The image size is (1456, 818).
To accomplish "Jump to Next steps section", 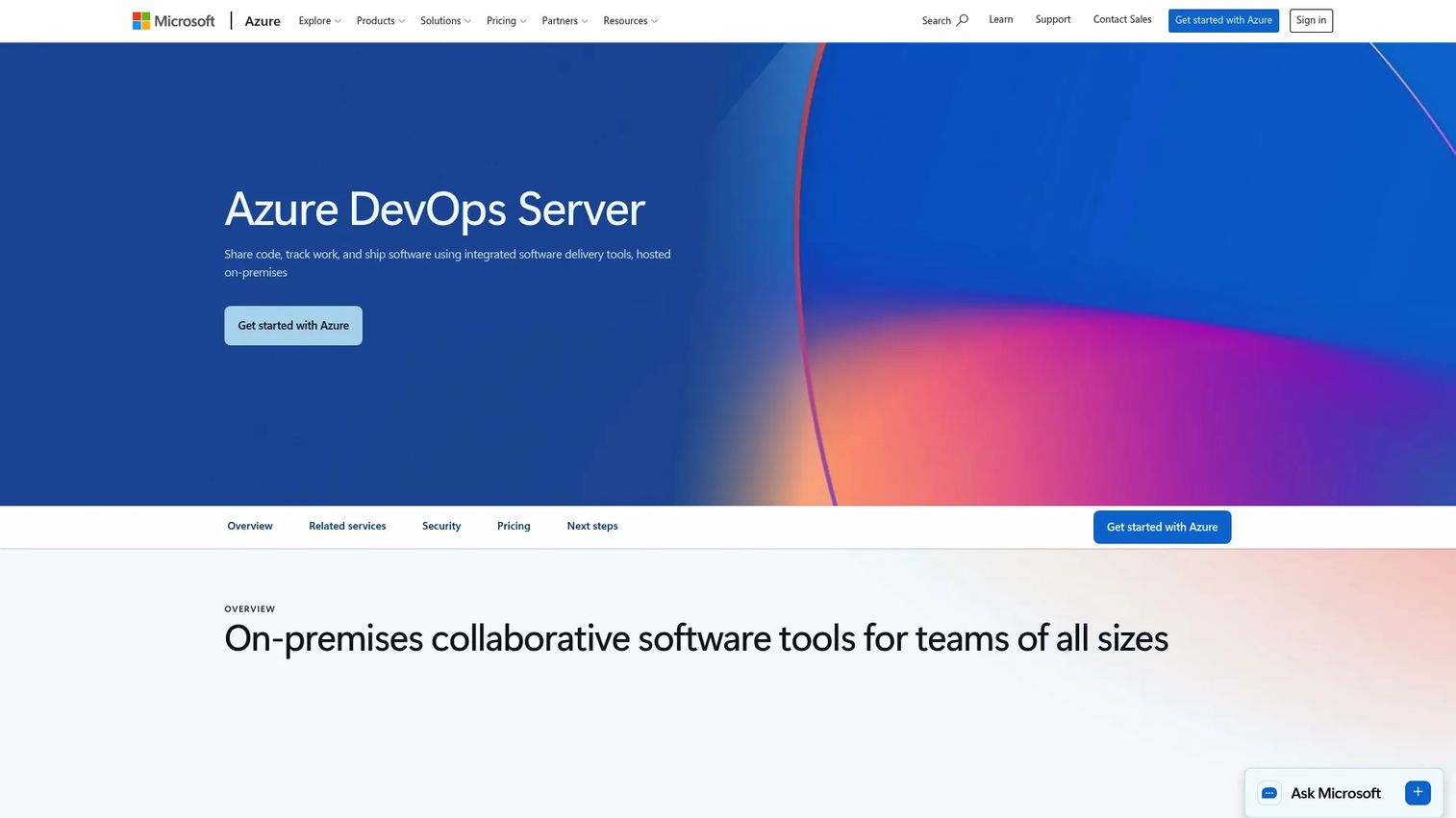I will click(592, 526).
